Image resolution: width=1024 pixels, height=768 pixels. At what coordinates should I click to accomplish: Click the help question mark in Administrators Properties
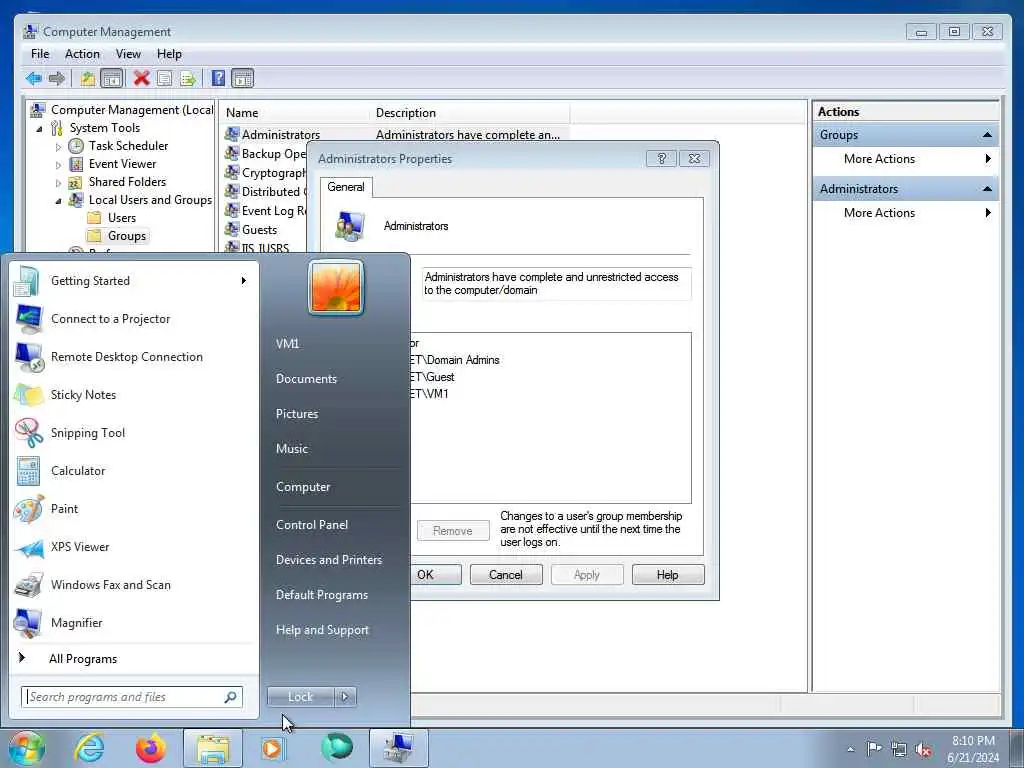point(661,159)
